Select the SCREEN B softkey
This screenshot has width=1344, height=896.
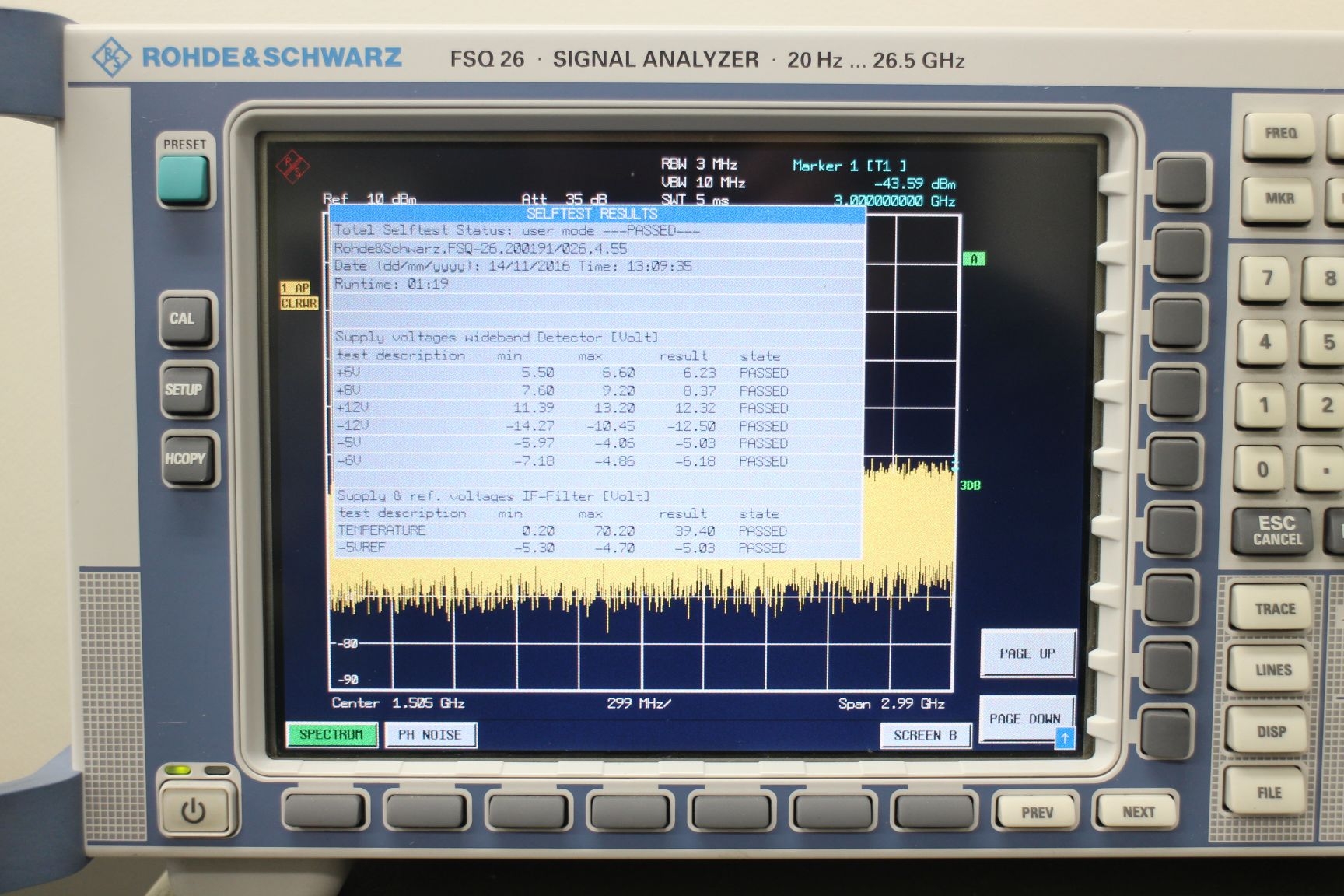(x=926, y=736)
